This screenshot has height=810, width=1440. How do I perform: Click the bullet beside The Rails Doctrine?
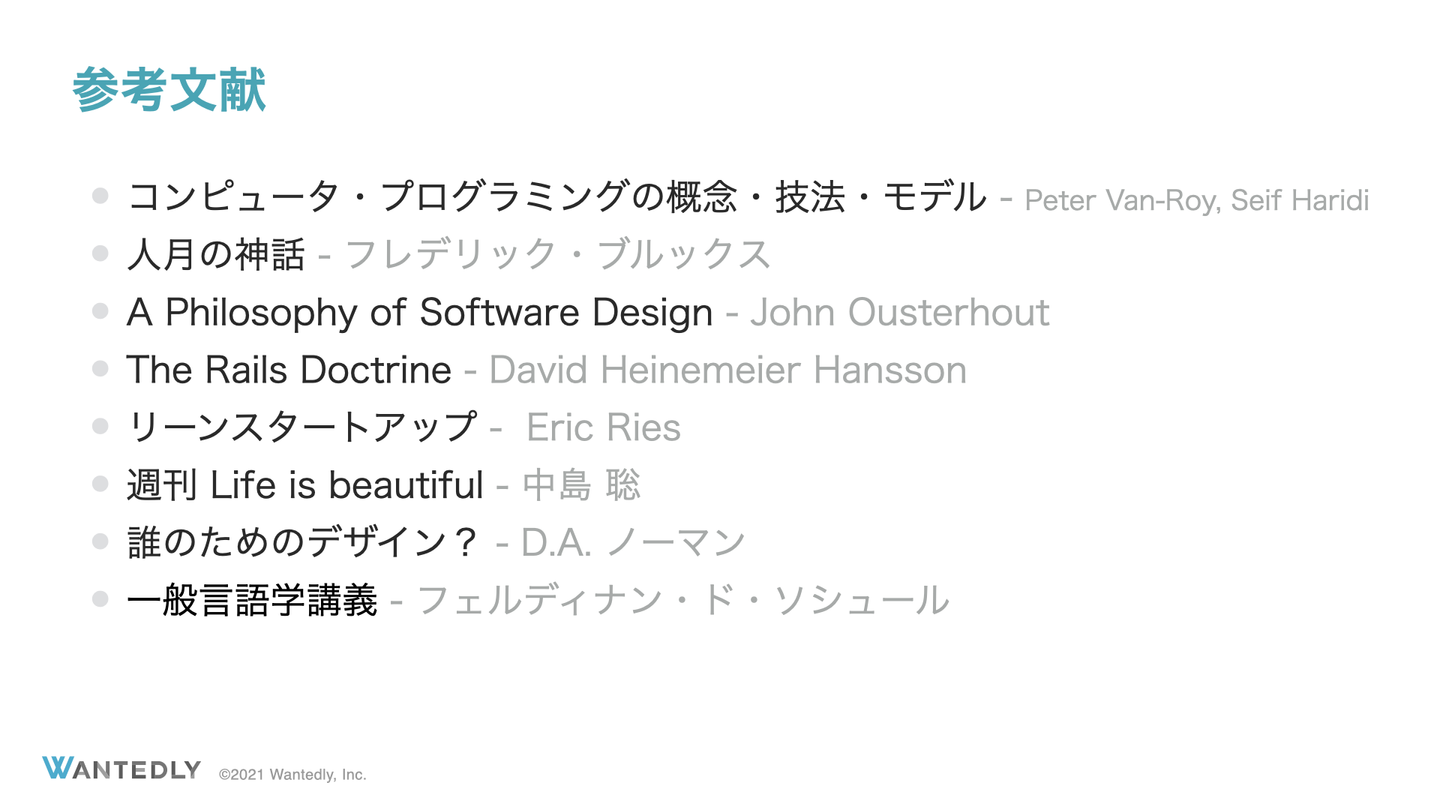(100, 369)
